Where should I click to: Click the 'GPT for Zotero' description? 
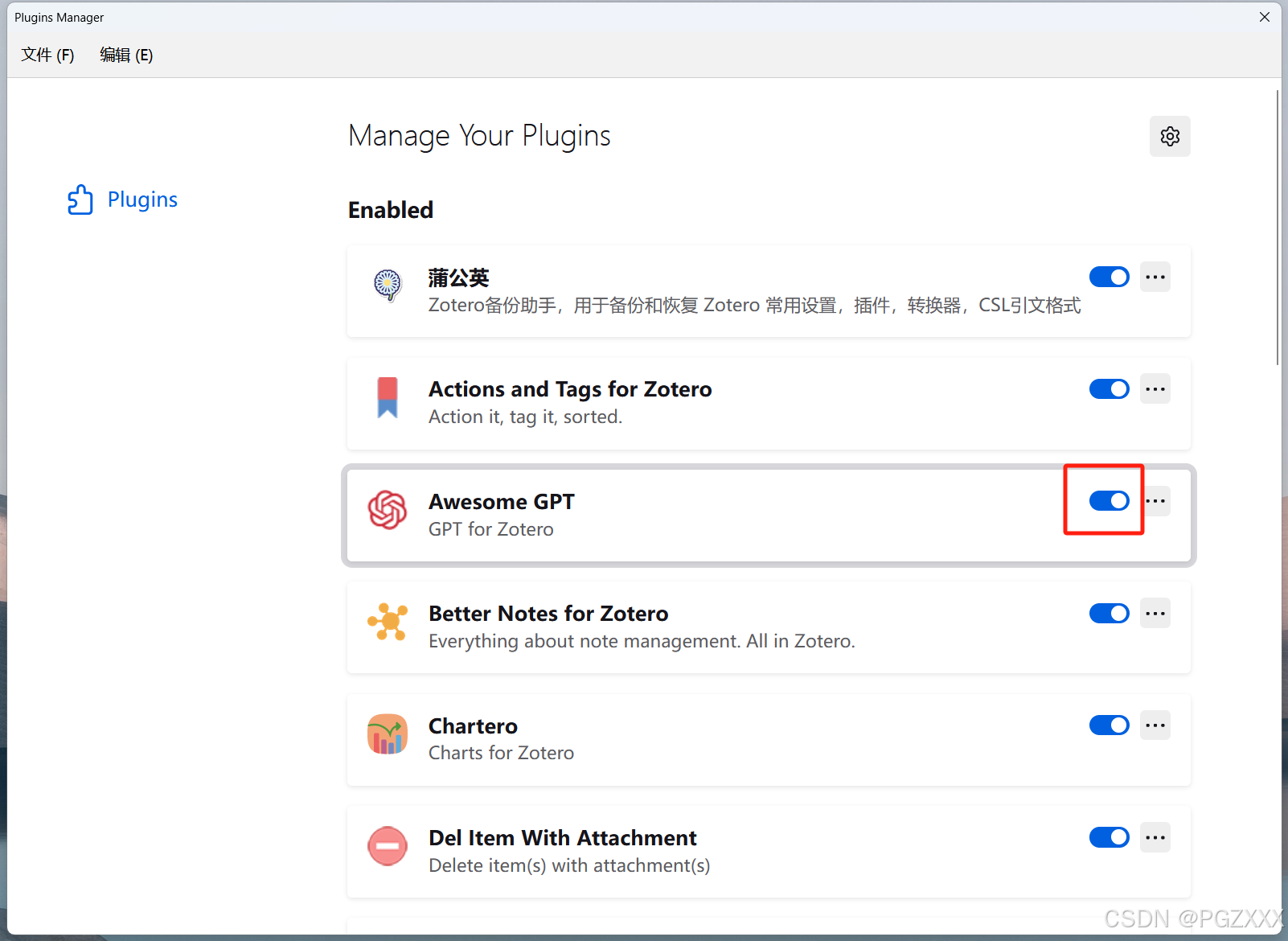pyautogui.click(x=491, y=529)
